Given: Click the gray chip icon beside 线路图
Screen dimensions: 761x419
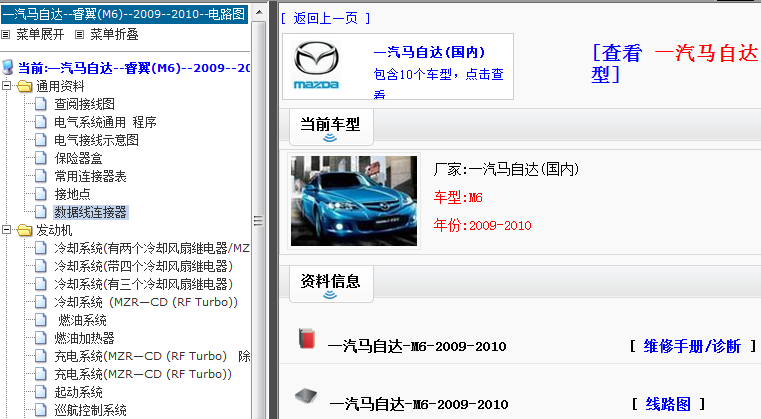Looking at the screenshot, I should tap(306, 396).
